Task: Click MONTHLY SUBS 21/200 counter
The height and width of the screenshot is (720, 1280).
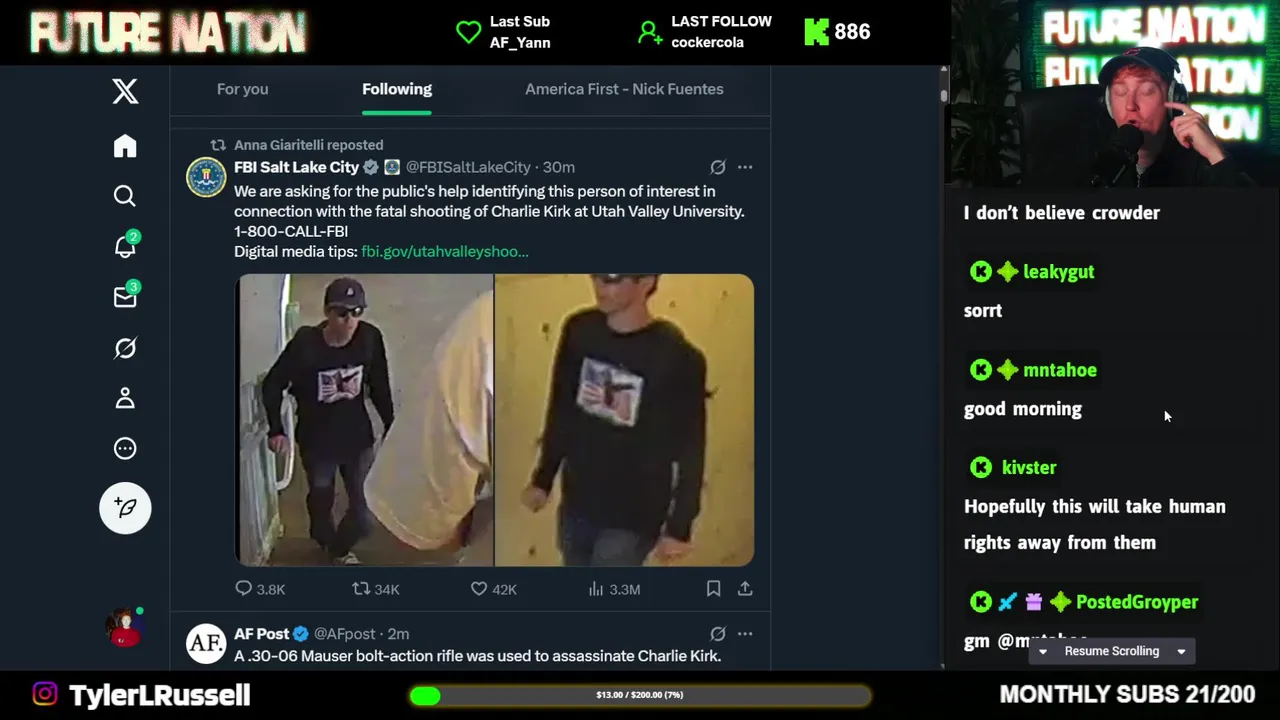Action: pos(1127,694)
